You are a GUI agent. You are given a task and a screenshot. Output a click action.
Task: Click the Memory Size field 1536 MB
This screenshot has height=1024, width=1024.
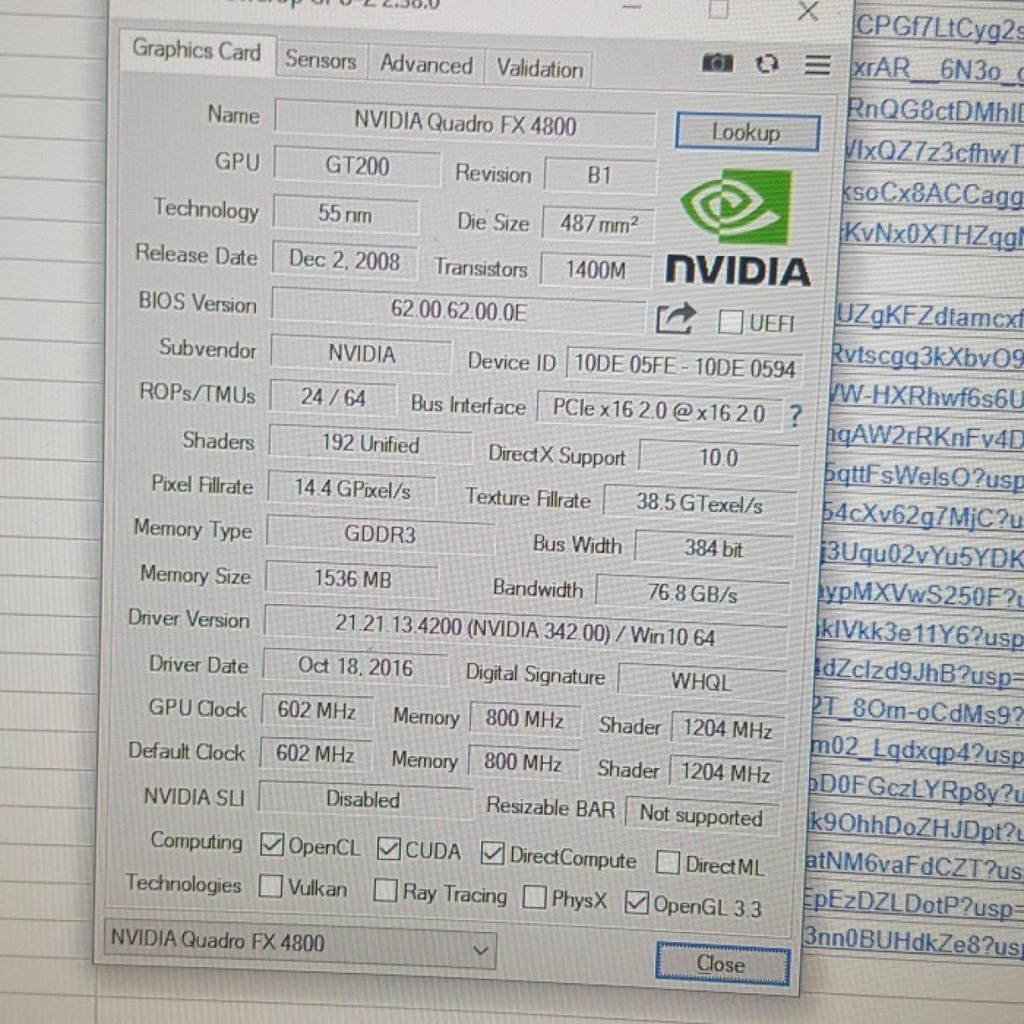point(353,578)
